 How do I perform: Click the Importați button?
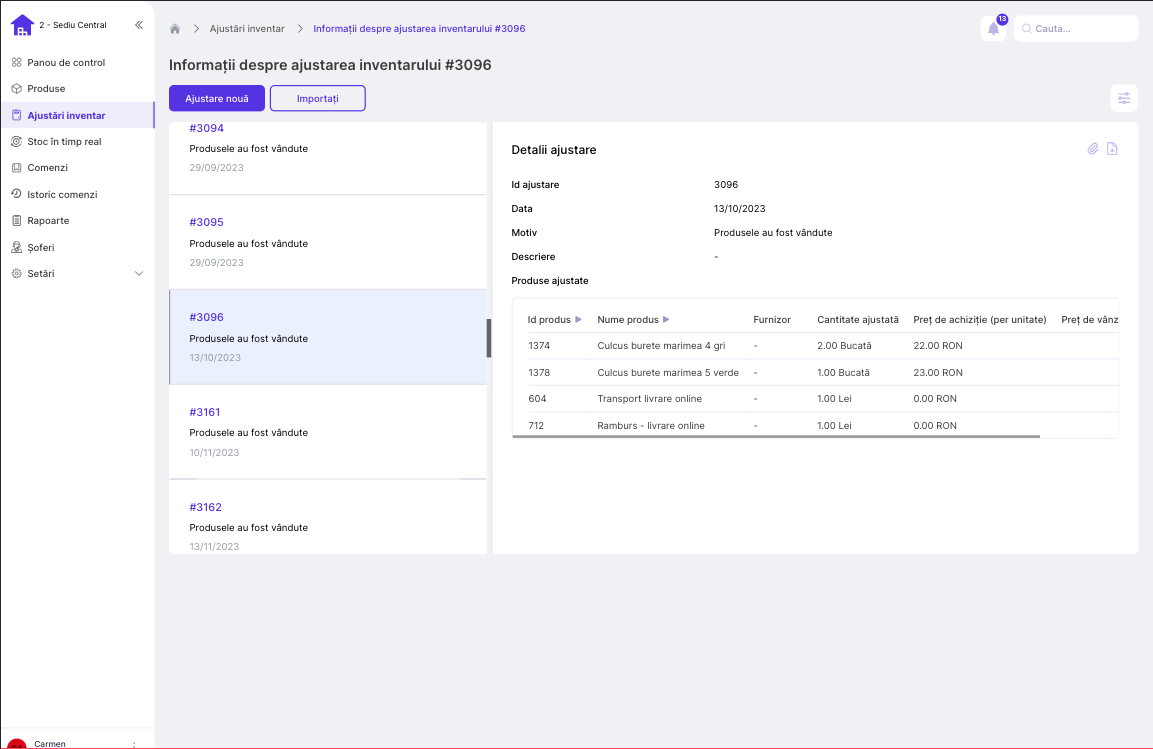318,98
